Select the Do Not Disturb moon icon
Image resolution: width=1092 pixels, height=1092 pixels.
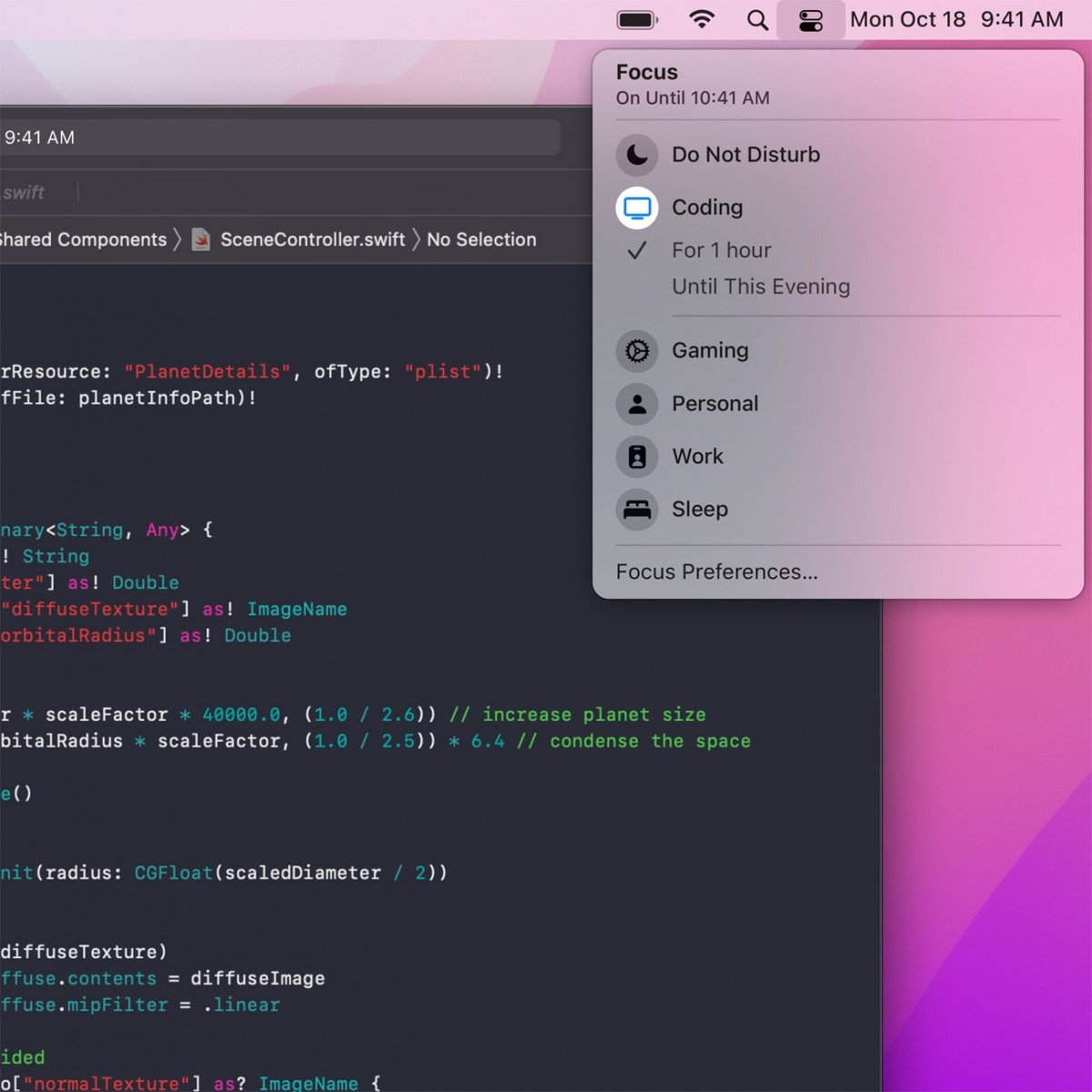click(637, 155)
